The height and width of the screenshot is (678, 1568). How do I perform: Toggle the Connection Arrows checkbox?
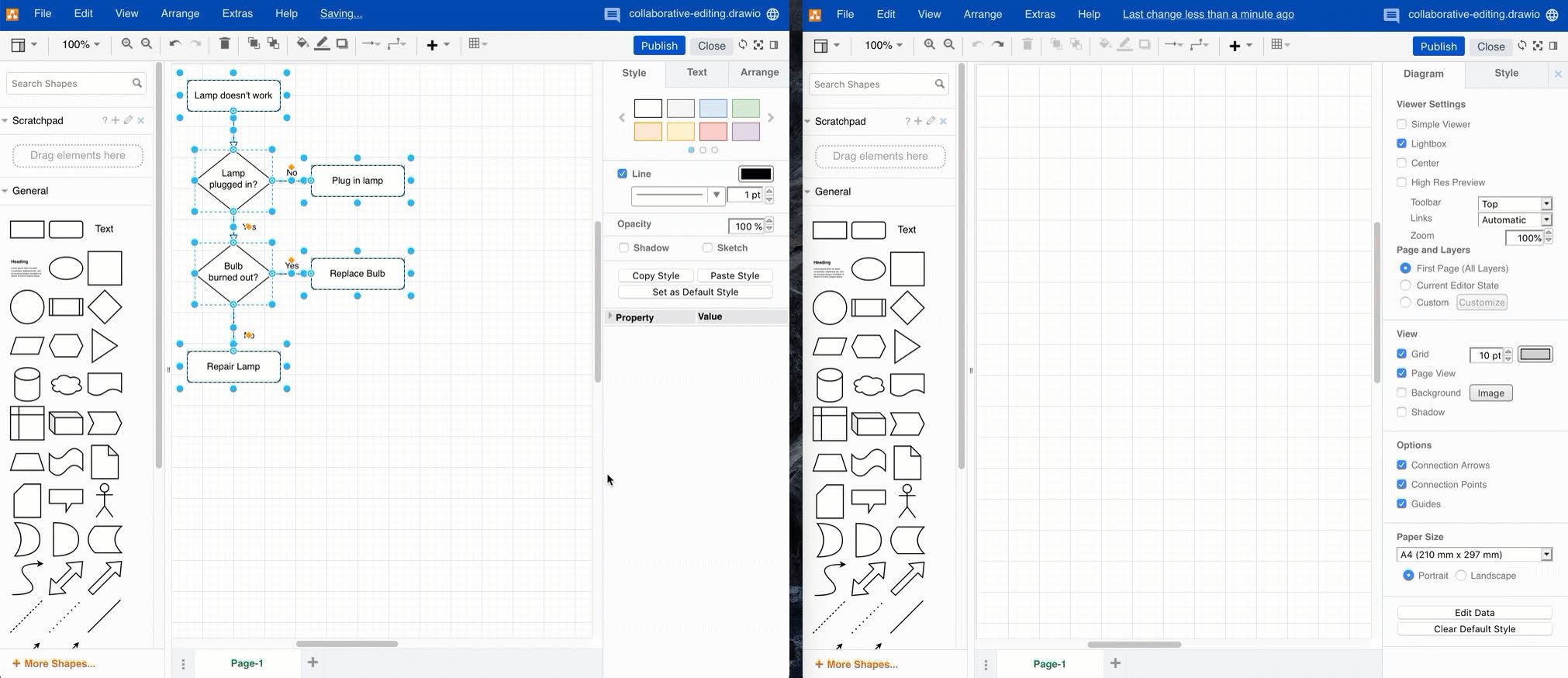pyautogui.click(x=1401, y=465)
